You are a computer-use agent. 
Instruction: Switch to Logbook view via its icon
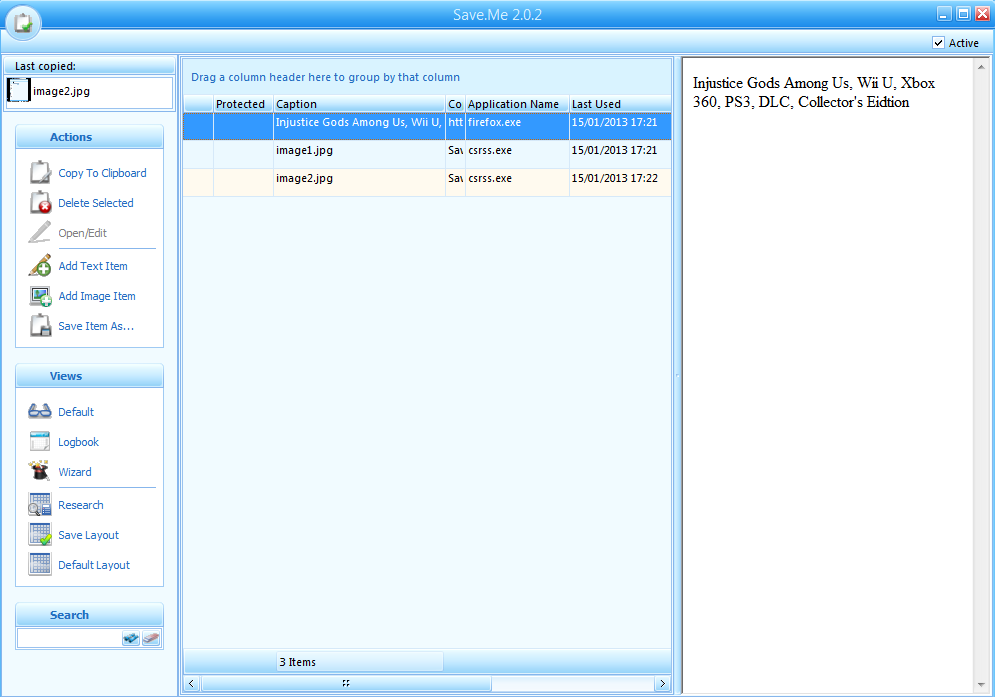(x=40, y=442)
